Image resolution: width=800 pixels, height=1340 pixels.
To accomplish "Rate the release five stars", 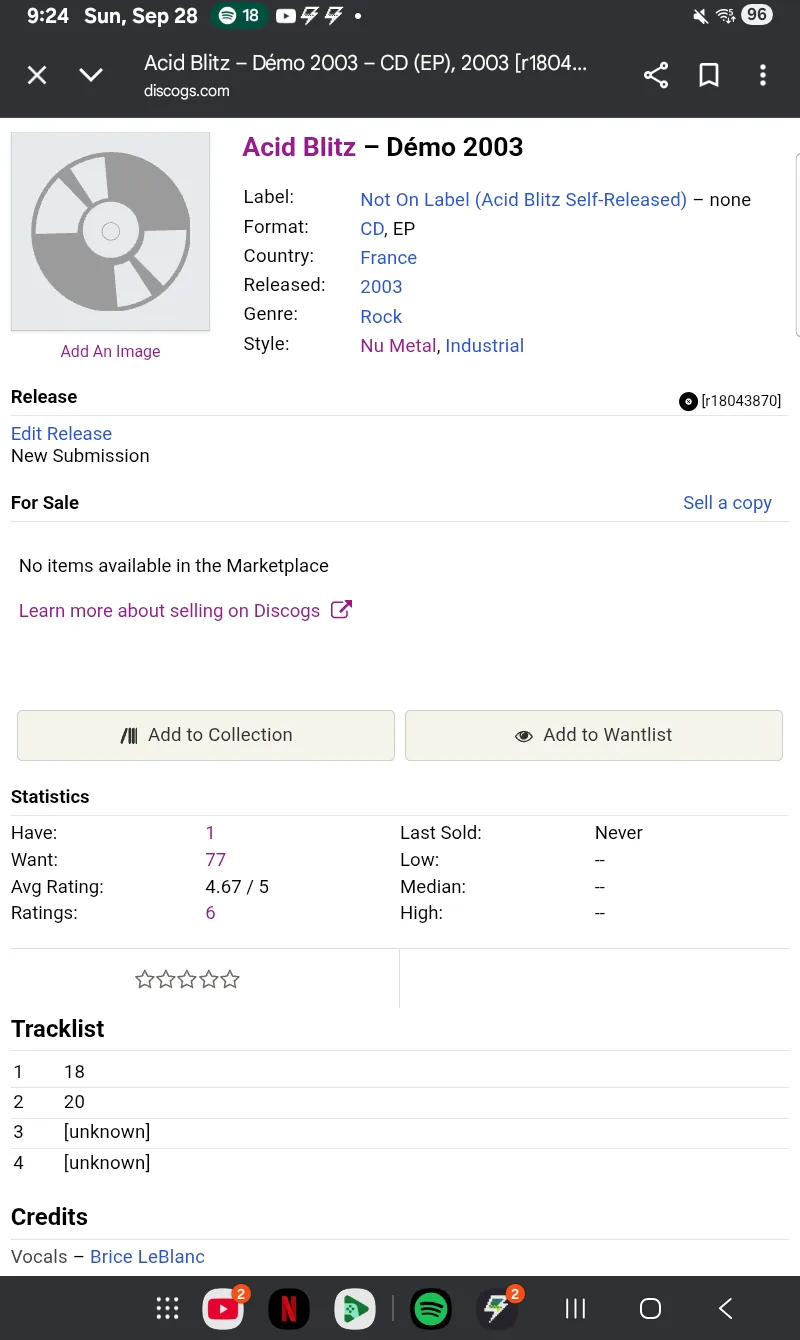I will coord(230,980).
